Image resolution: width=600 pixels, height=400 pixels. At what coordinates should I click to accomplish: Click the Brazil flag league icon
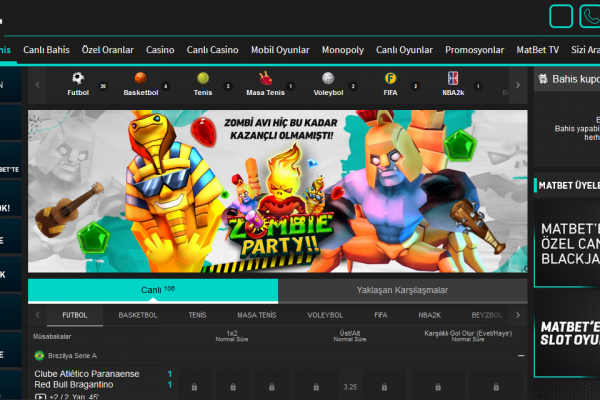tap(39, 356)
